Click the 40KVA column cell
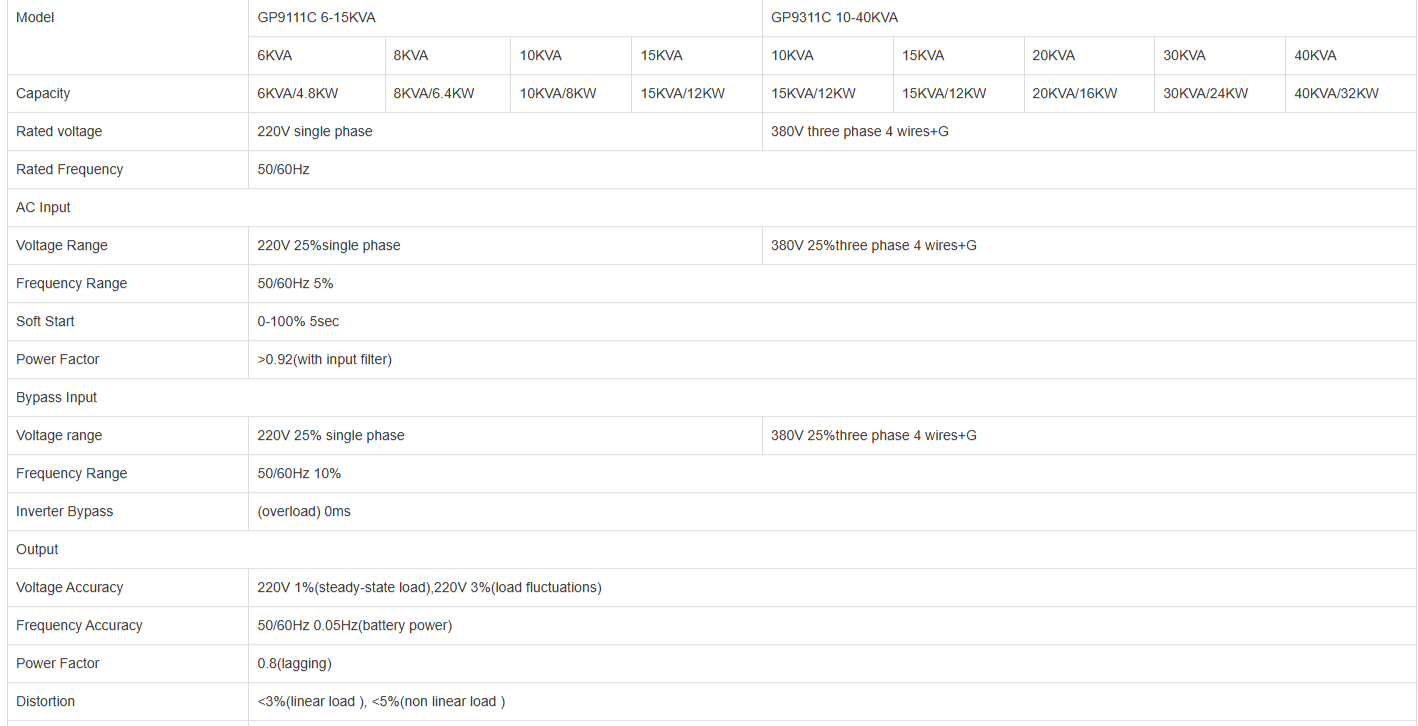Viewport: 1418px width, 726px height. pos(1315,56)
